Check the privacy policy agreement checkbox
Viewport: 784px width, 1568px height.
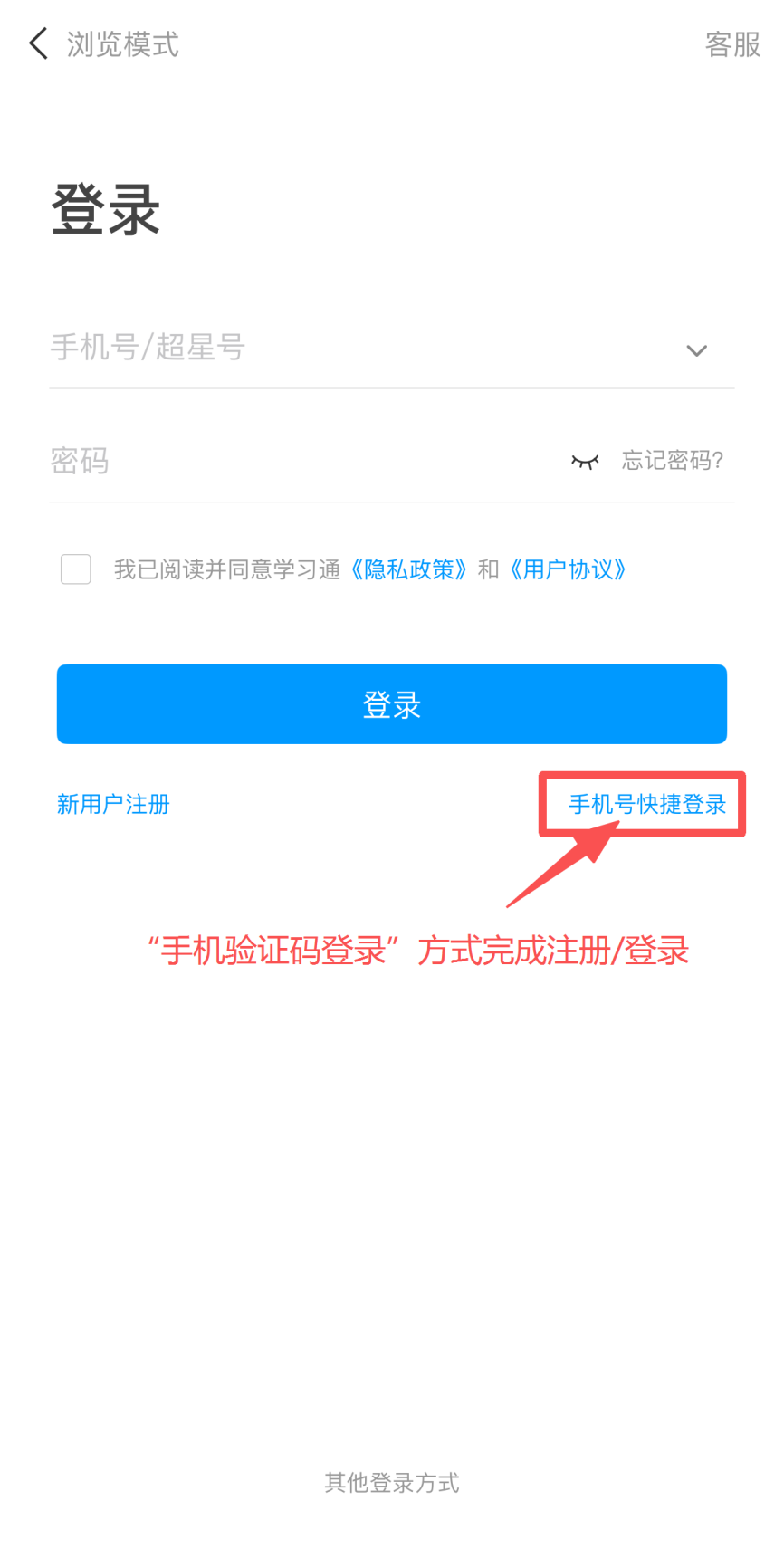76,569
